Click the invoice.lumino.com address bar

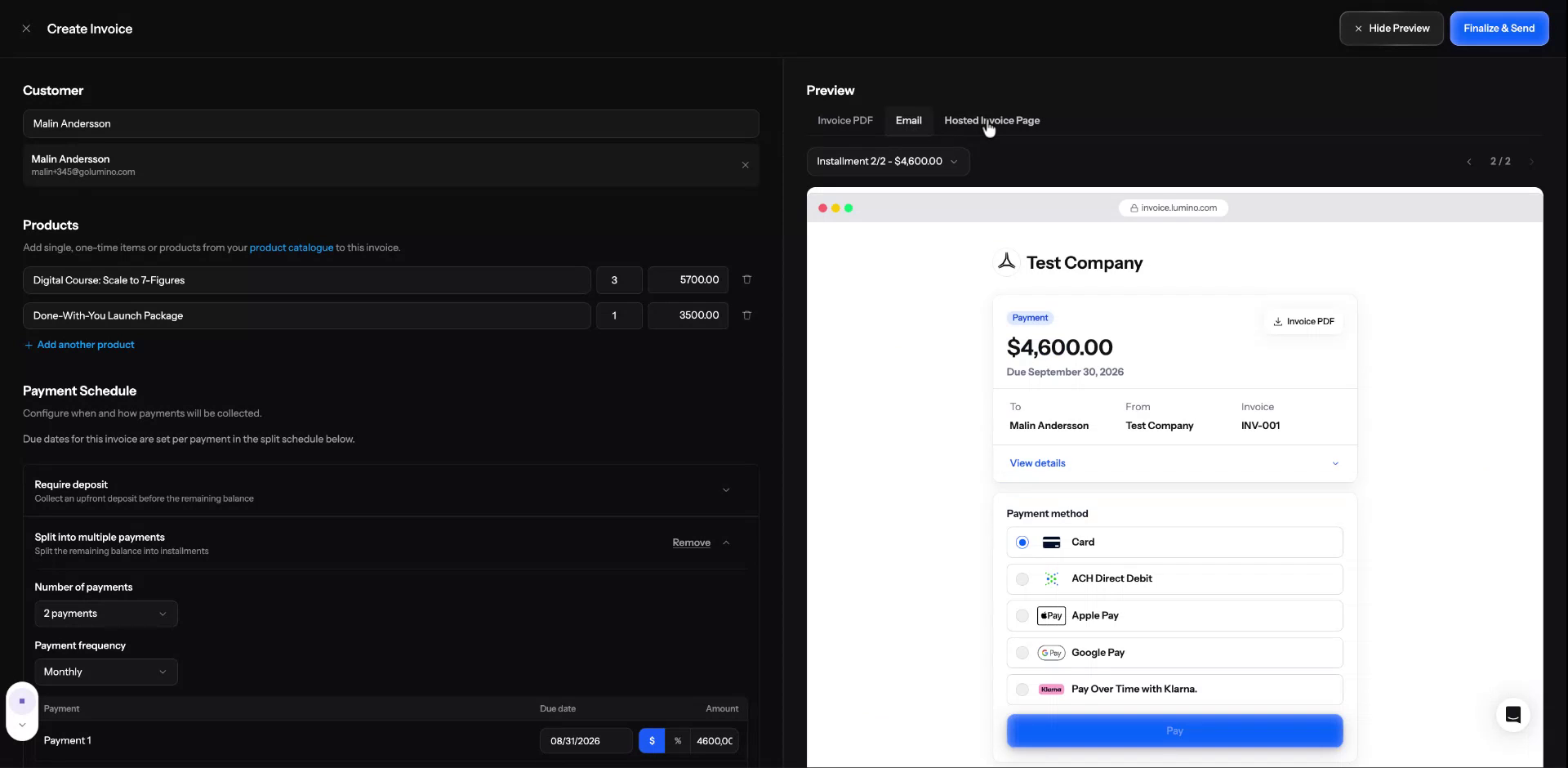[1173, 208]
